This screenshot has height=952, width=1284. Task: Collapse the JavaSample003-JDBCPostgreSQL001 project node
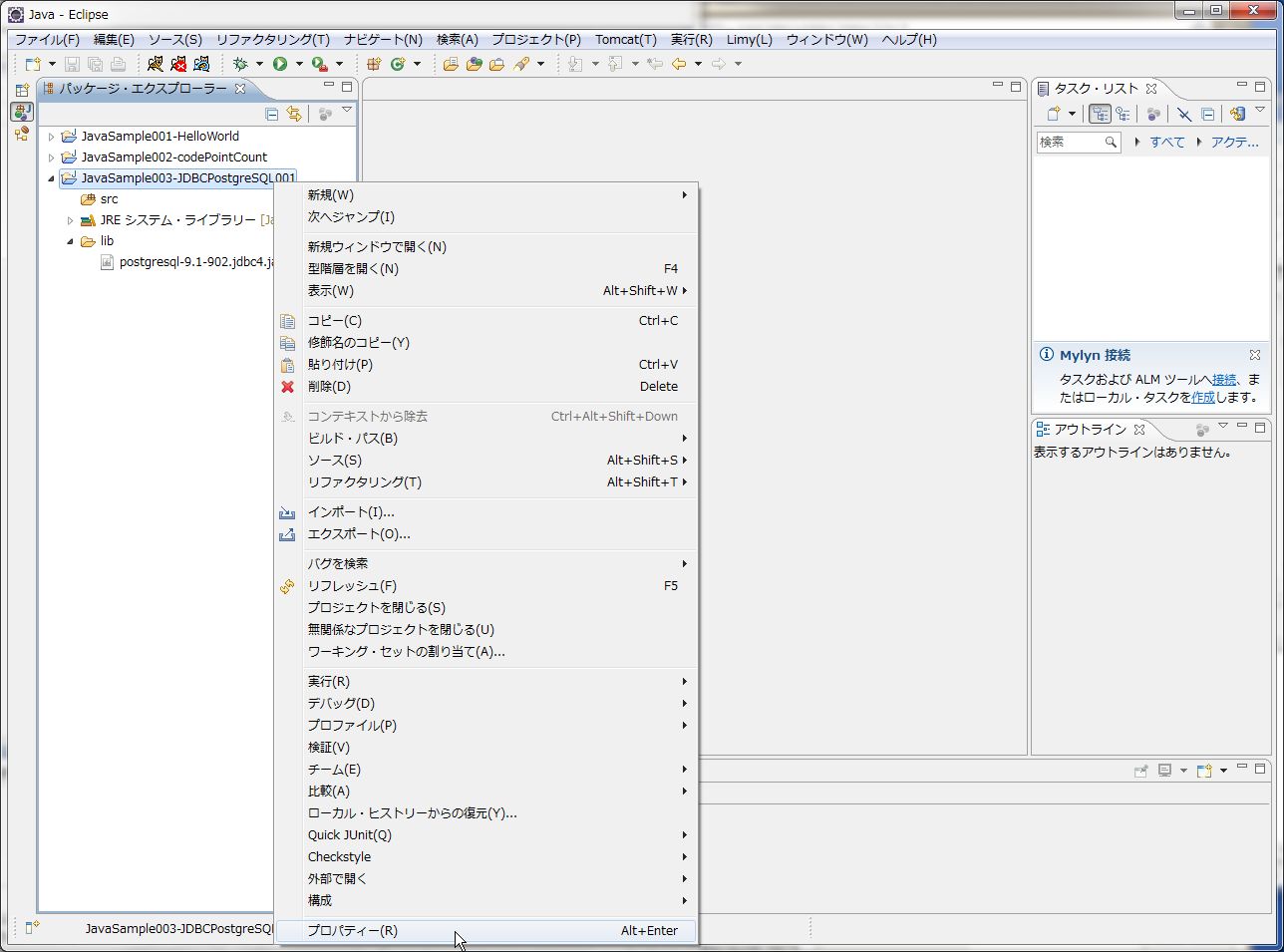point(51,177)
